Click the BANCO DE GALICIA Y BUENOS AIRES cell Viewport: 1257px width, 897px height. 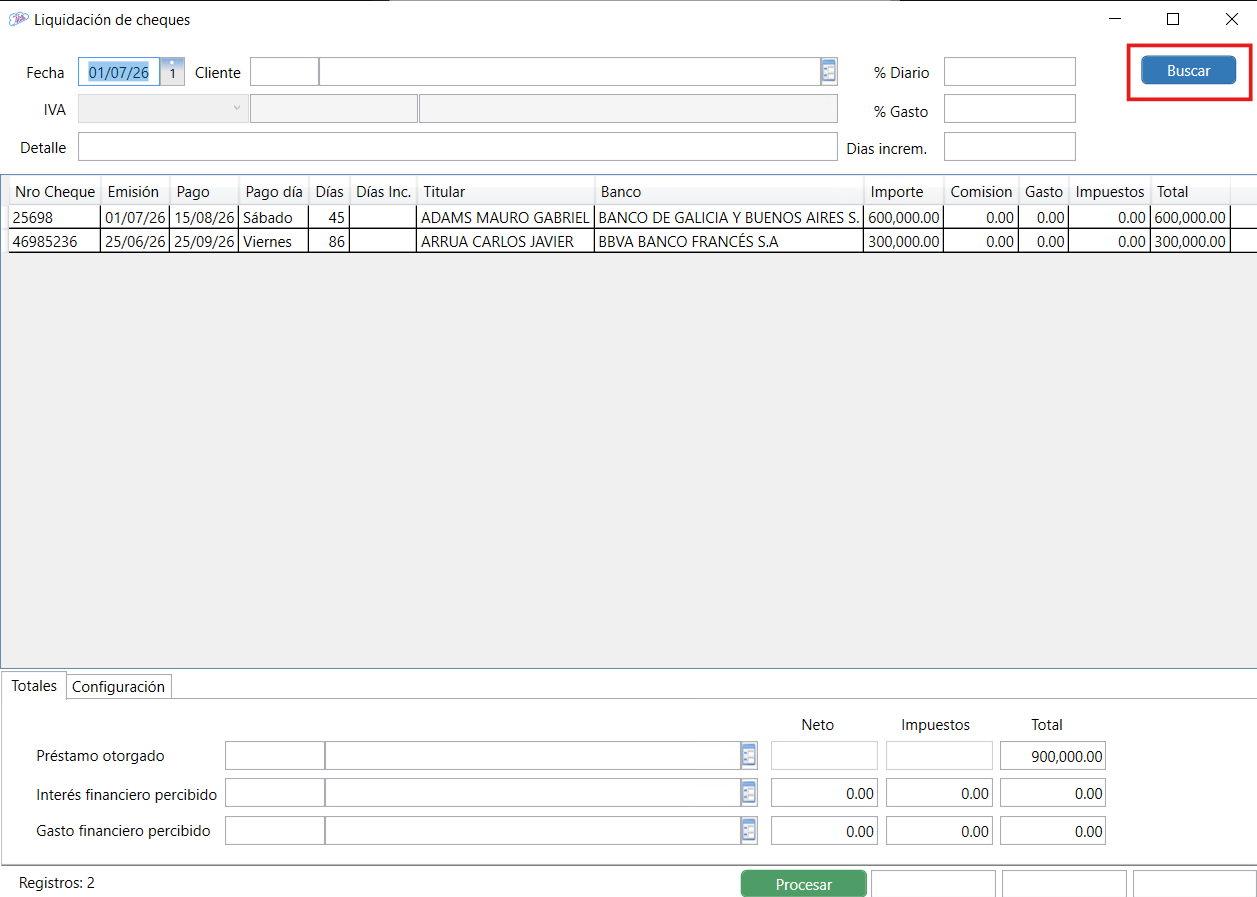[x=729, y=217]
